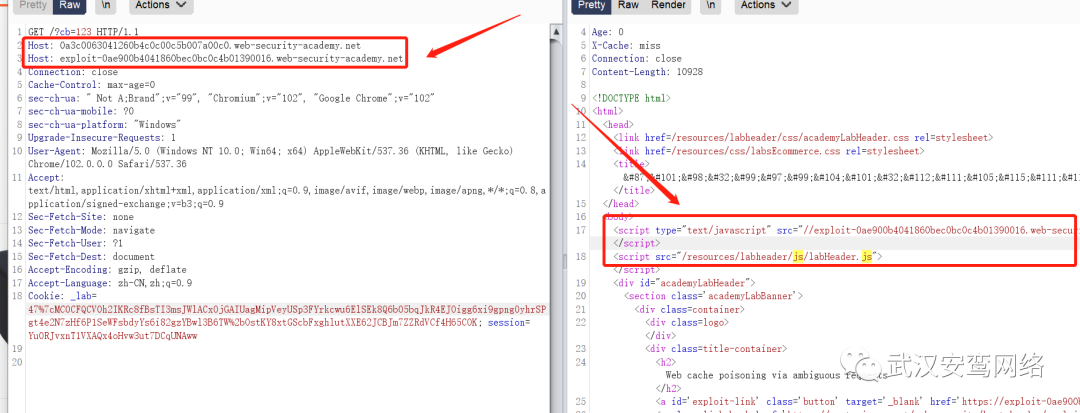Click the Accept: header label on line 11

pyautogui.click(x=44, y=178)
